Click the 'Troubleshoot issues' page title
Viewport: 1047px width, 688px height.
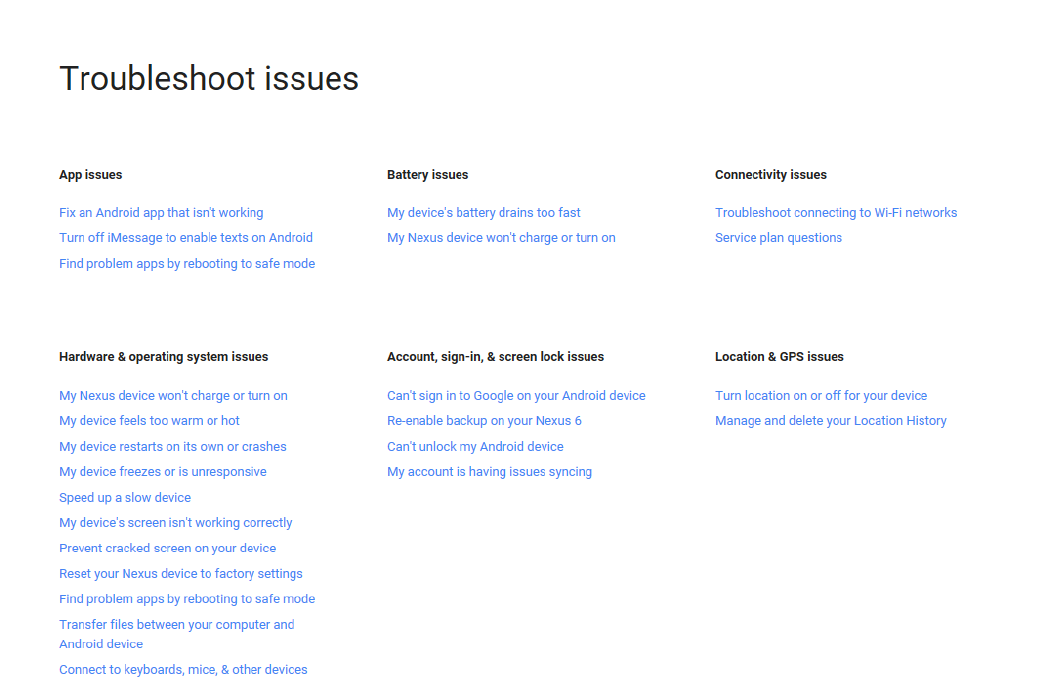pos(209,79)
